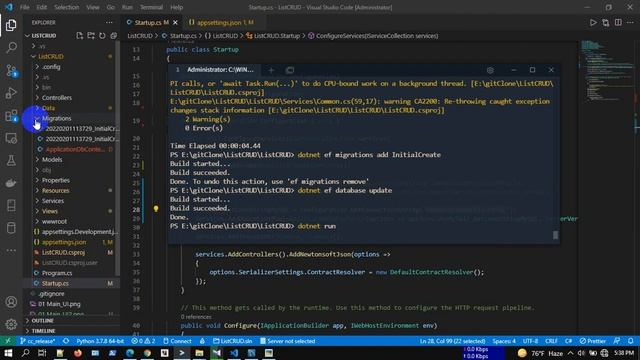The image size is (640, 360).
Task: Close the Startup.cs editor tab
Action: pyautogui.click(x=176, y=22)
